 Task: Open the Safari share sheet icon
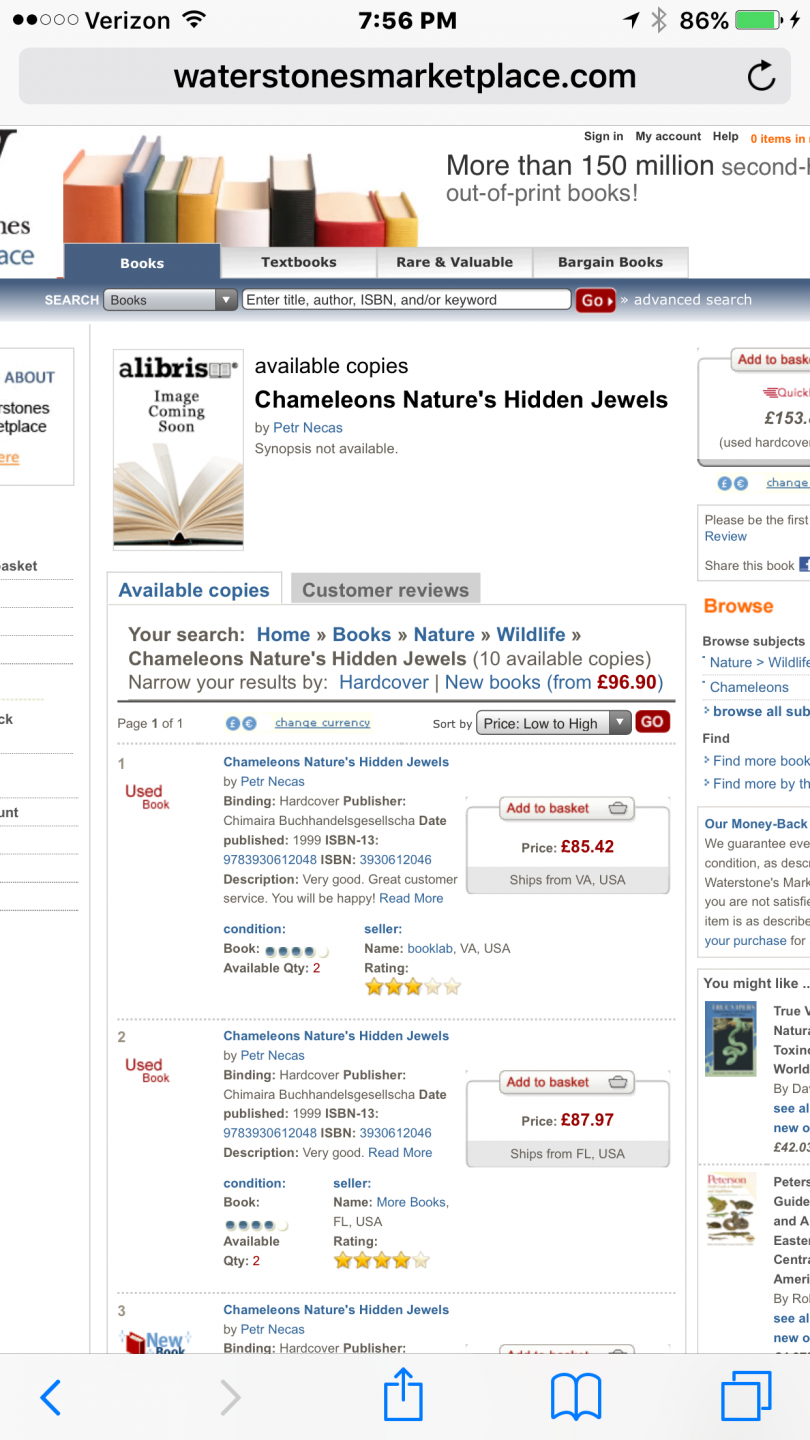404,1397
